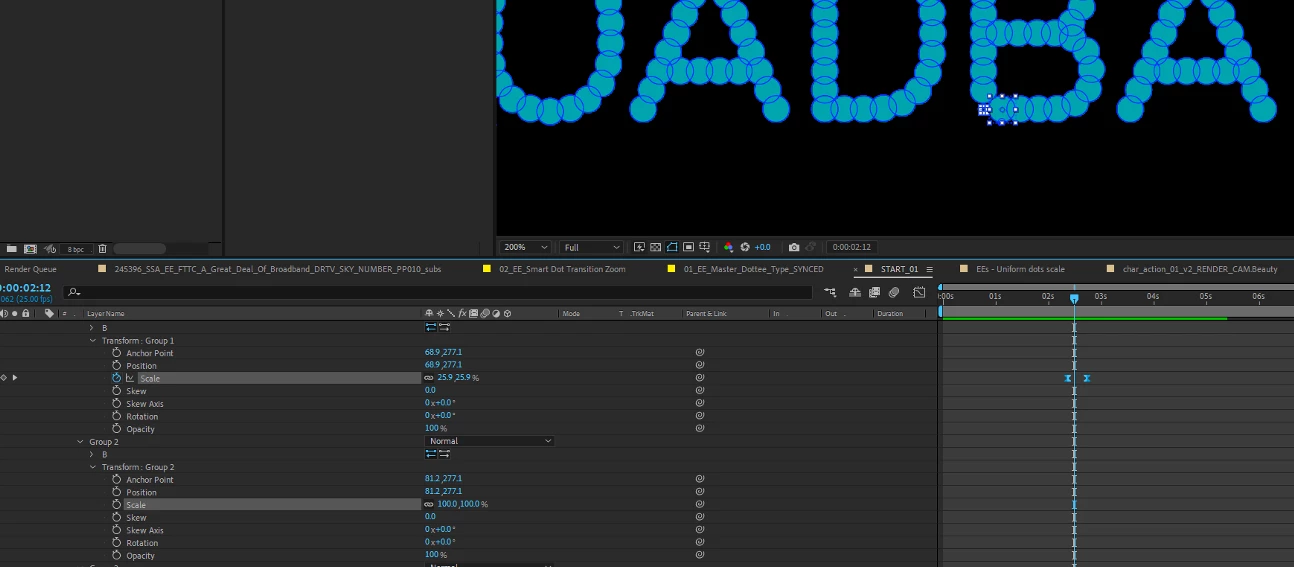The width and height of the screenshot is (1294, 567).
Task: Switch to char_action_01_v2_RENDER_CAM.Beauty tab
Action: [1200, 269]
